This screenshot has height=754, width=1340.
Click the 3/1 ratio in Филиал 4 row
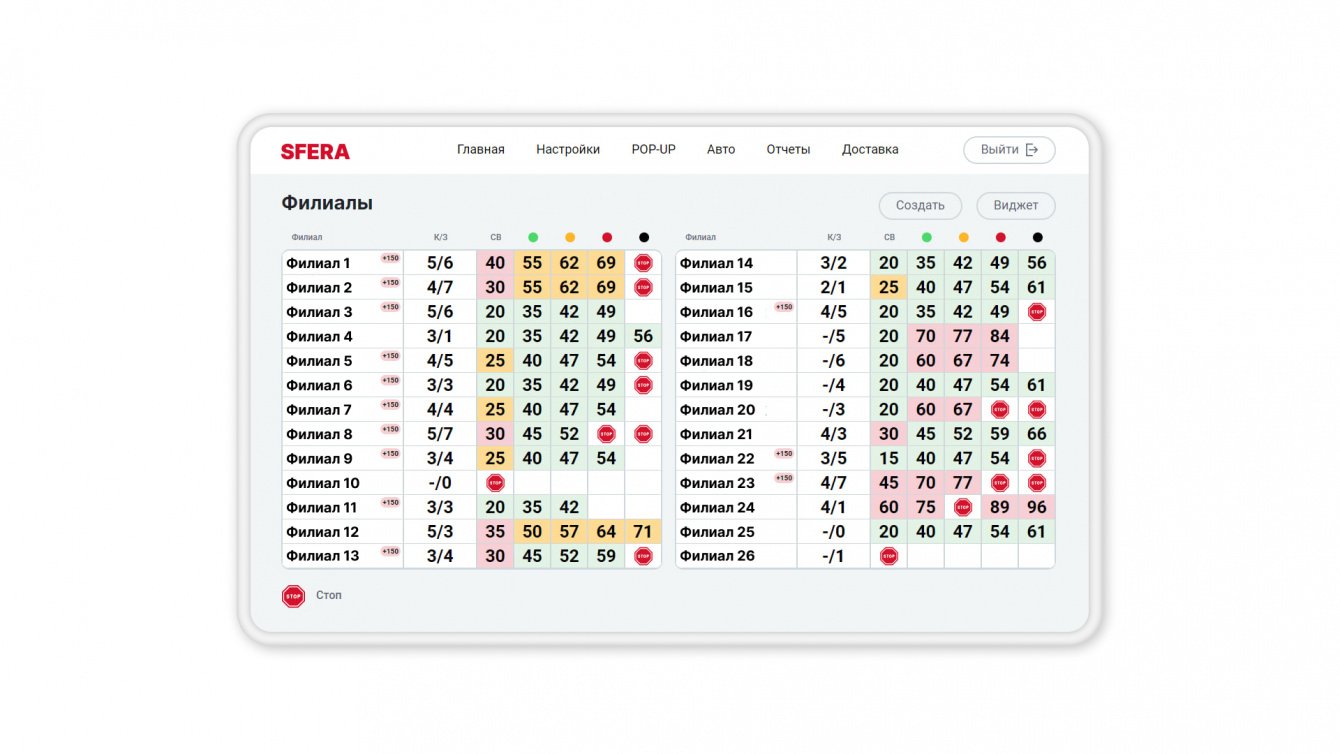click(x=440, y=337)
